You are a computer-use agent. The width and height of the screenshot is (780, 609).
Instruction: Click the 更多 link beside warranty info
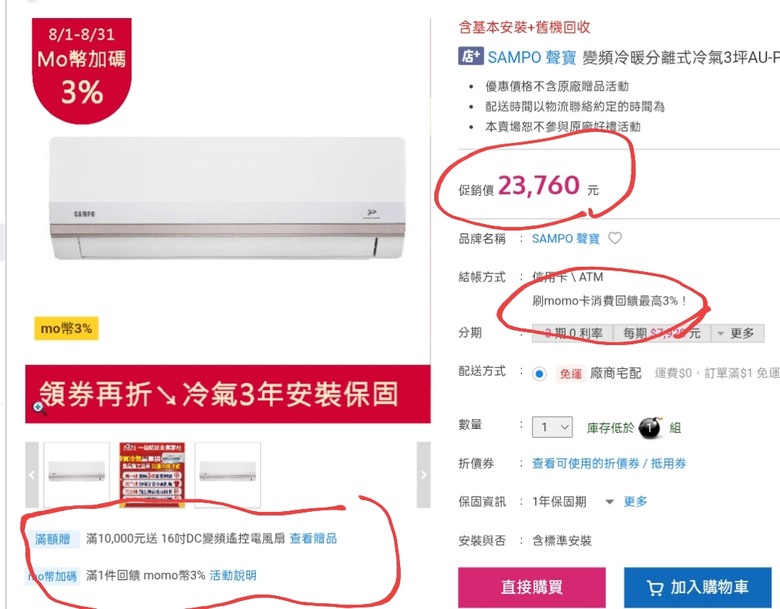pyautogui.click(x=635, y=502)
